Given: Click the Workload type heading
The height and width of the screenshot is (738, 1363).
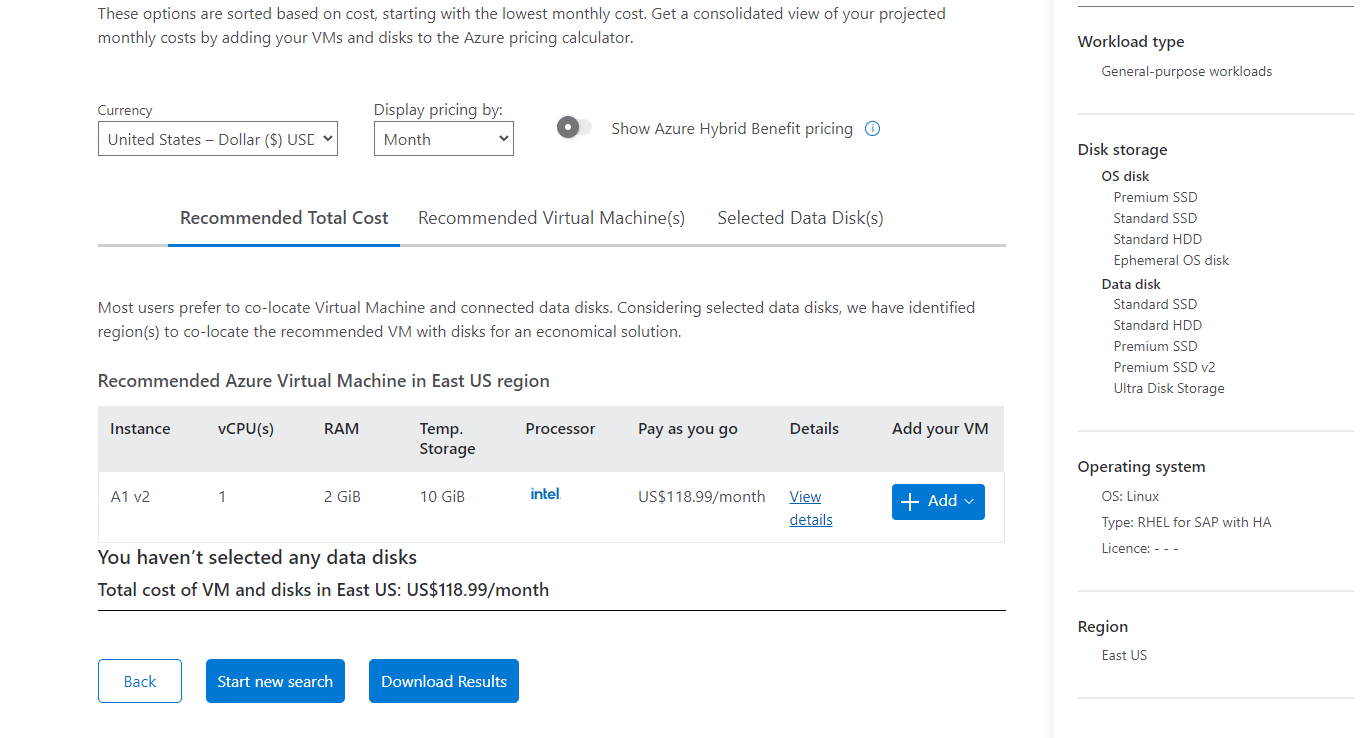Looking at the screenshot, I should click(x=1131, y=42).
